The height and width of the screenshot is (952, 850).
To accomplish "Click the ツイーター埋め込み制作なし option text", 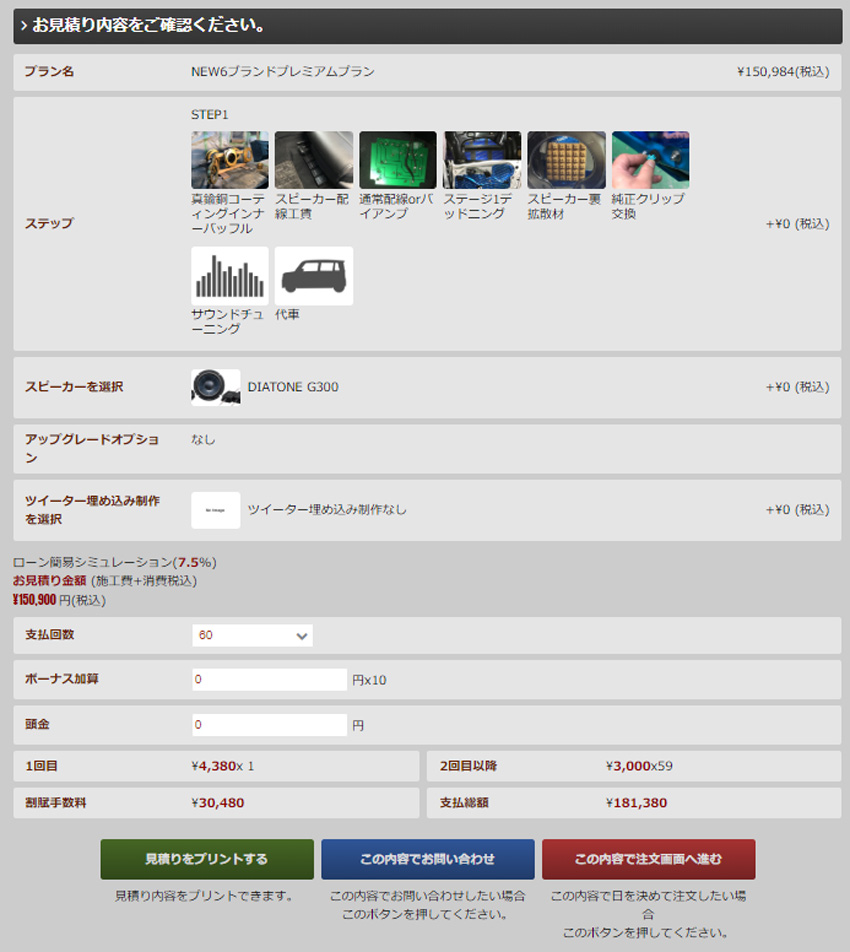I will 327,509.
